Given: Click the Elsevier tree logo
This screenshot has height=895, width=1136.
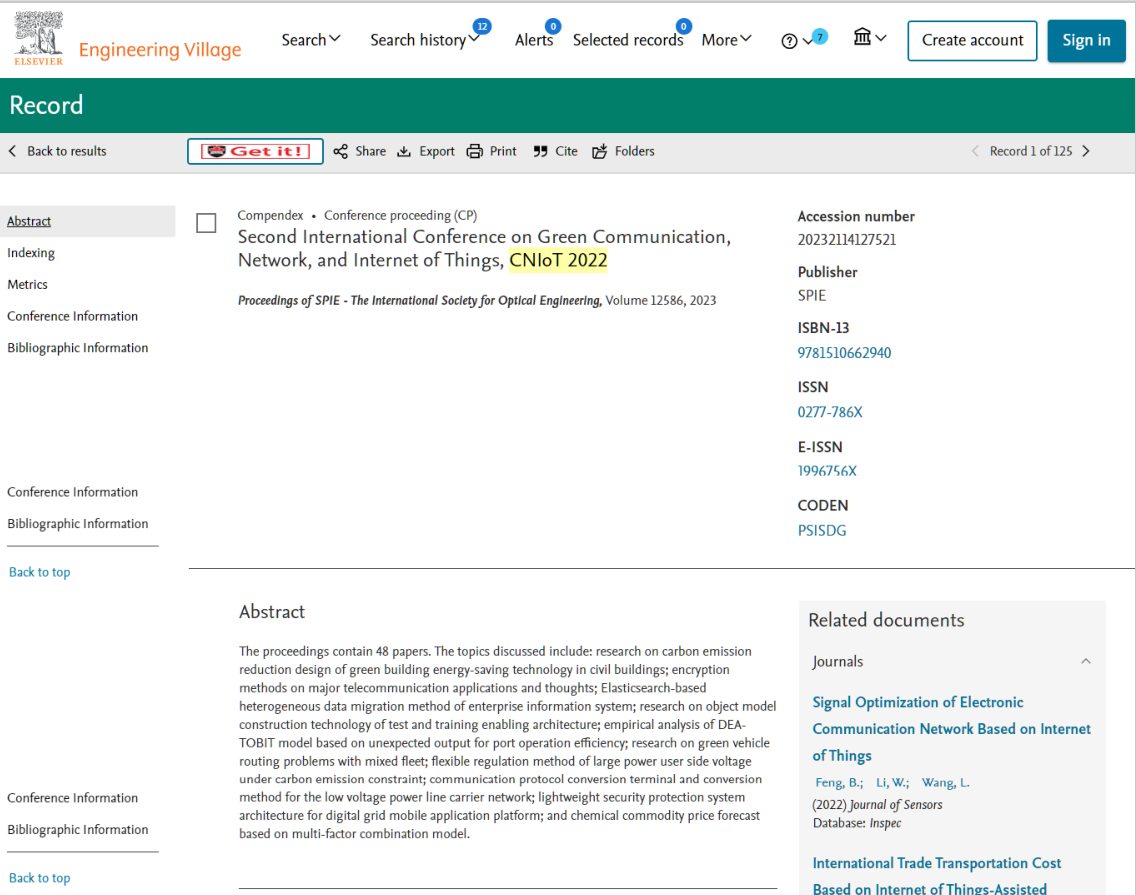Looking at the screenshot, I should (x=38, y=38).
